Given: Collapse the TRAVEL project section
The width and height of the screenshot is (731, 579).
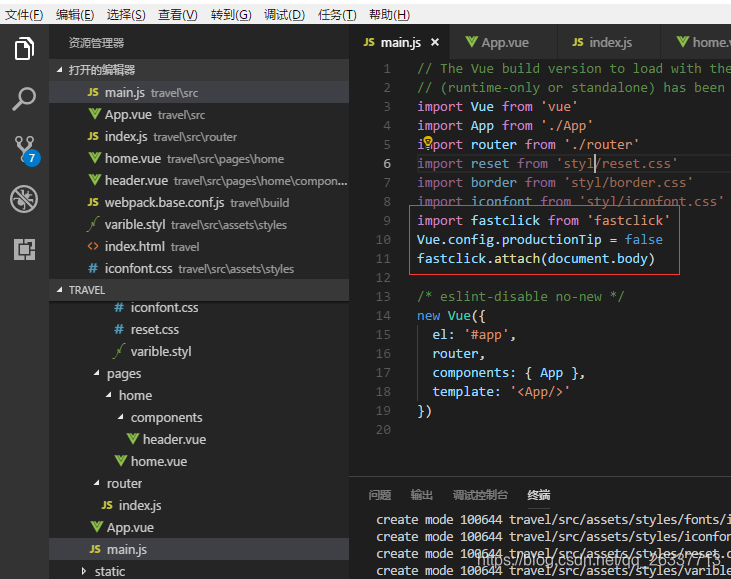Looking at the screenshot, I should [x=59, y=290].
